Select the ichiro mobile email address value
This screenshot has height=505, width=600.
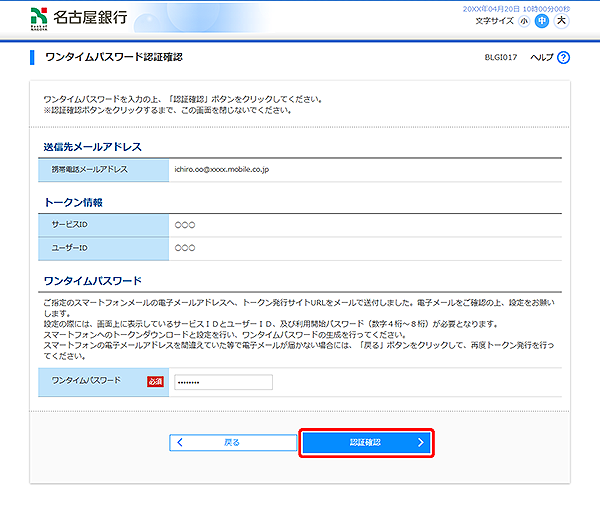coord(221,170)
